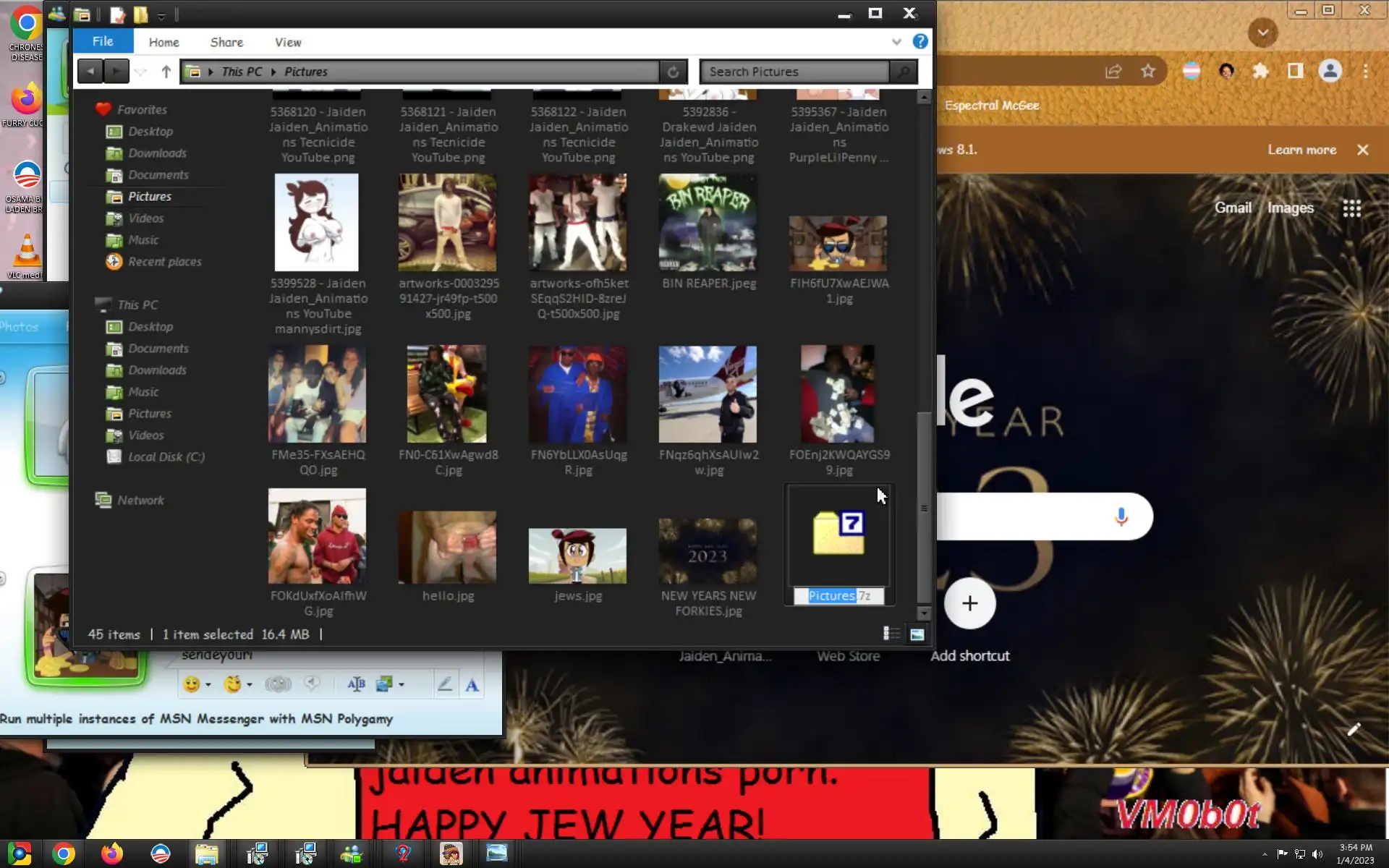Open the View ribbon tab
This screenshot has width=1389, height=868.
tap(288, 42)
